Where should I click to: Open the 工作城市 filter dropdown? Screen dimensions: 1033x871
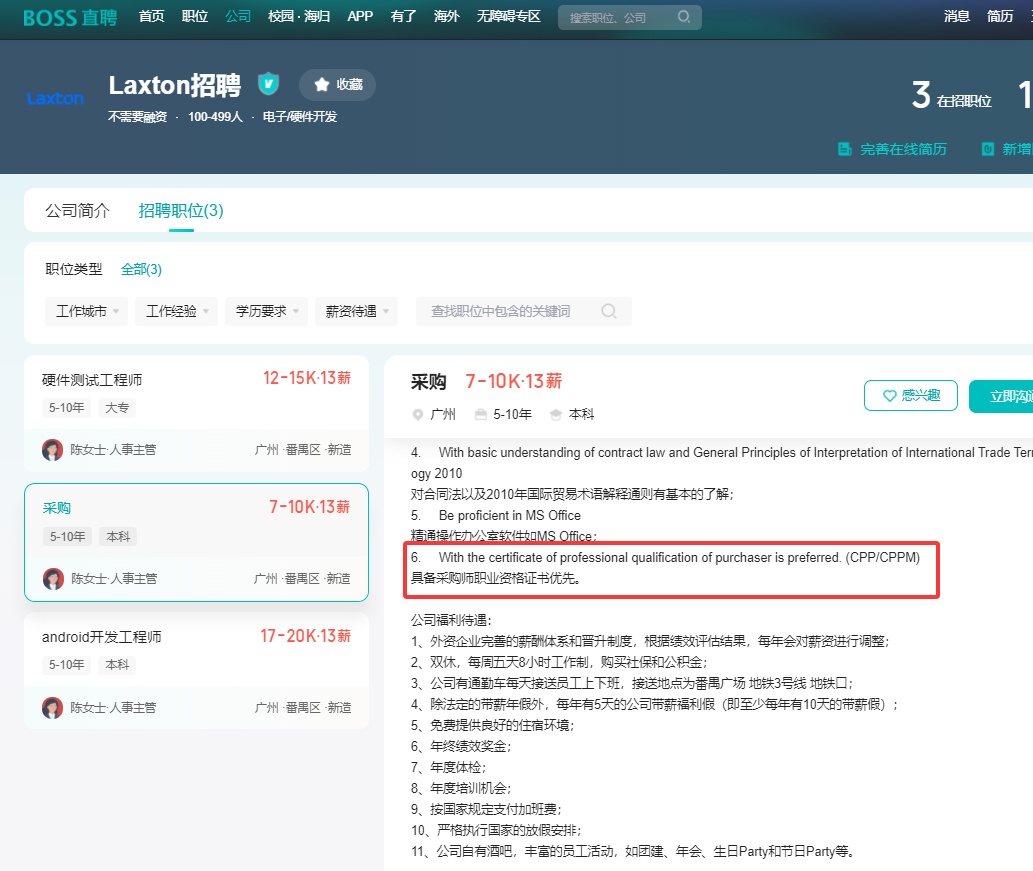[x=86, y=311]
